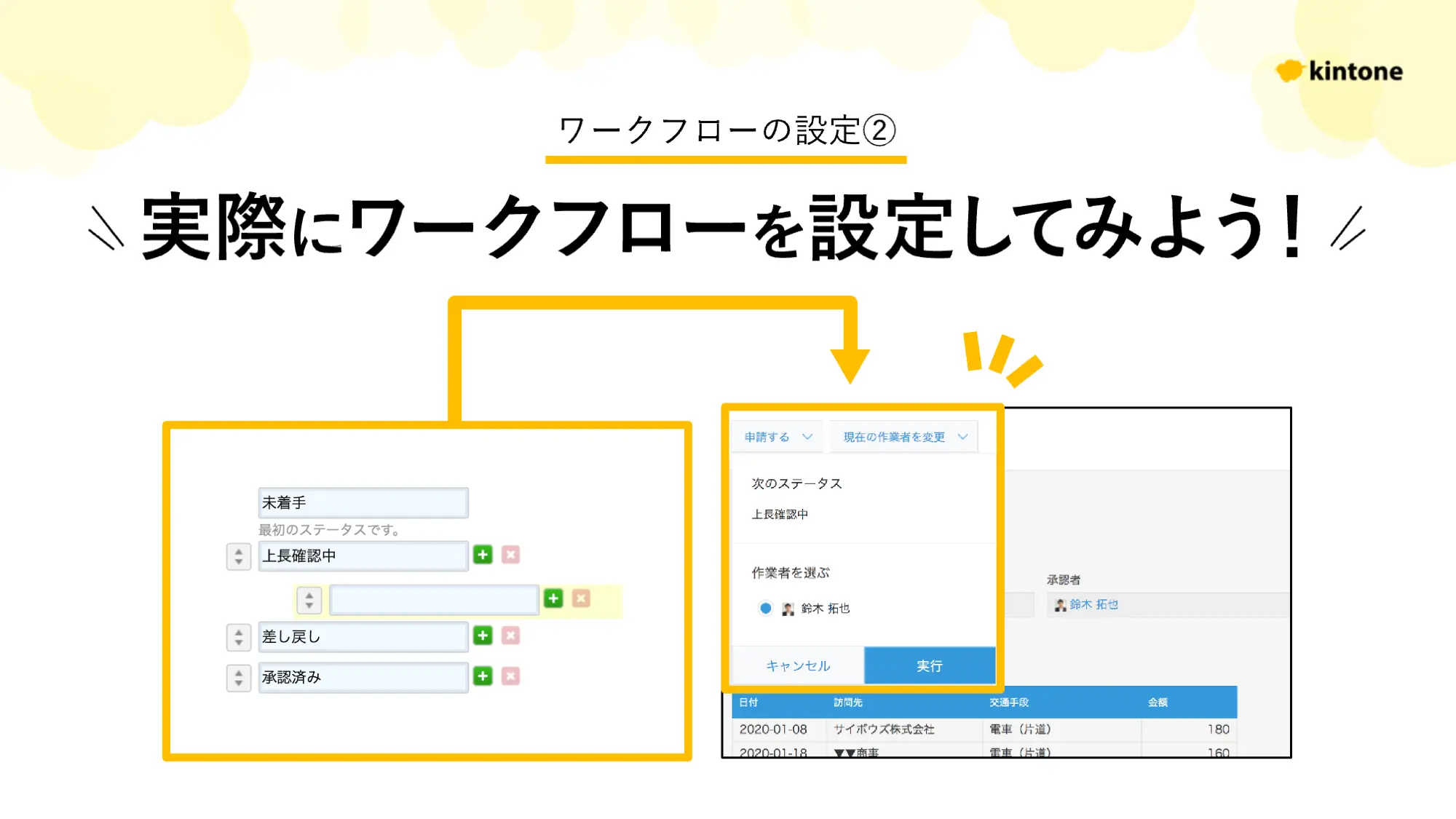The image size is (1456, 819).
Task: Click the 実行 button
Action: point(929,665)
